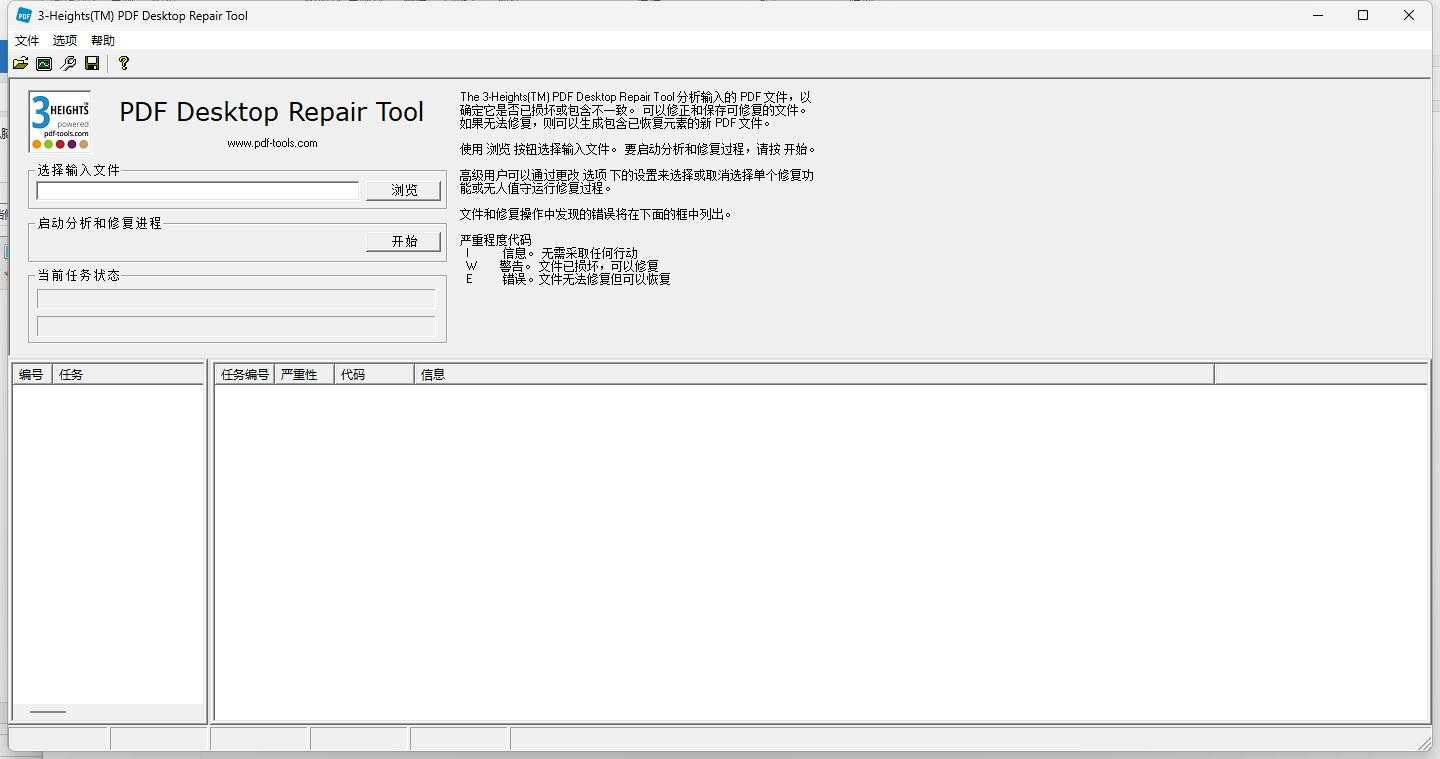Click the open file folder icon

pos(20,63)
